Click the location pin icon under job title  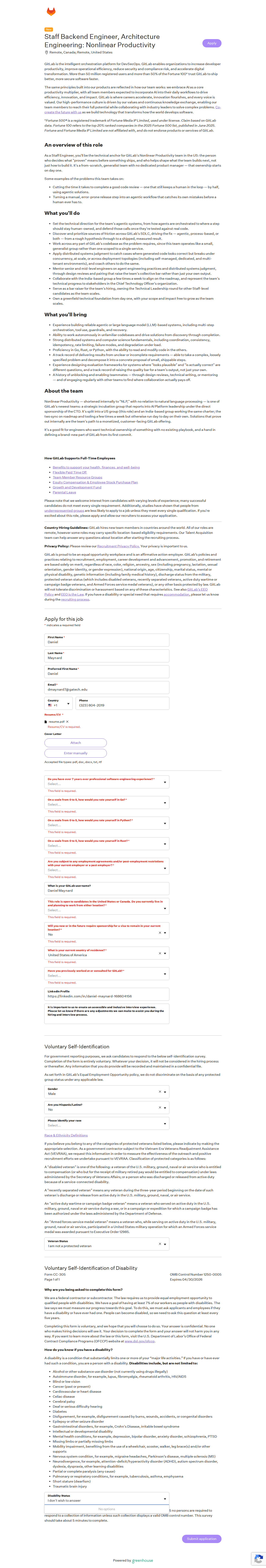click(x=46, y=52)
